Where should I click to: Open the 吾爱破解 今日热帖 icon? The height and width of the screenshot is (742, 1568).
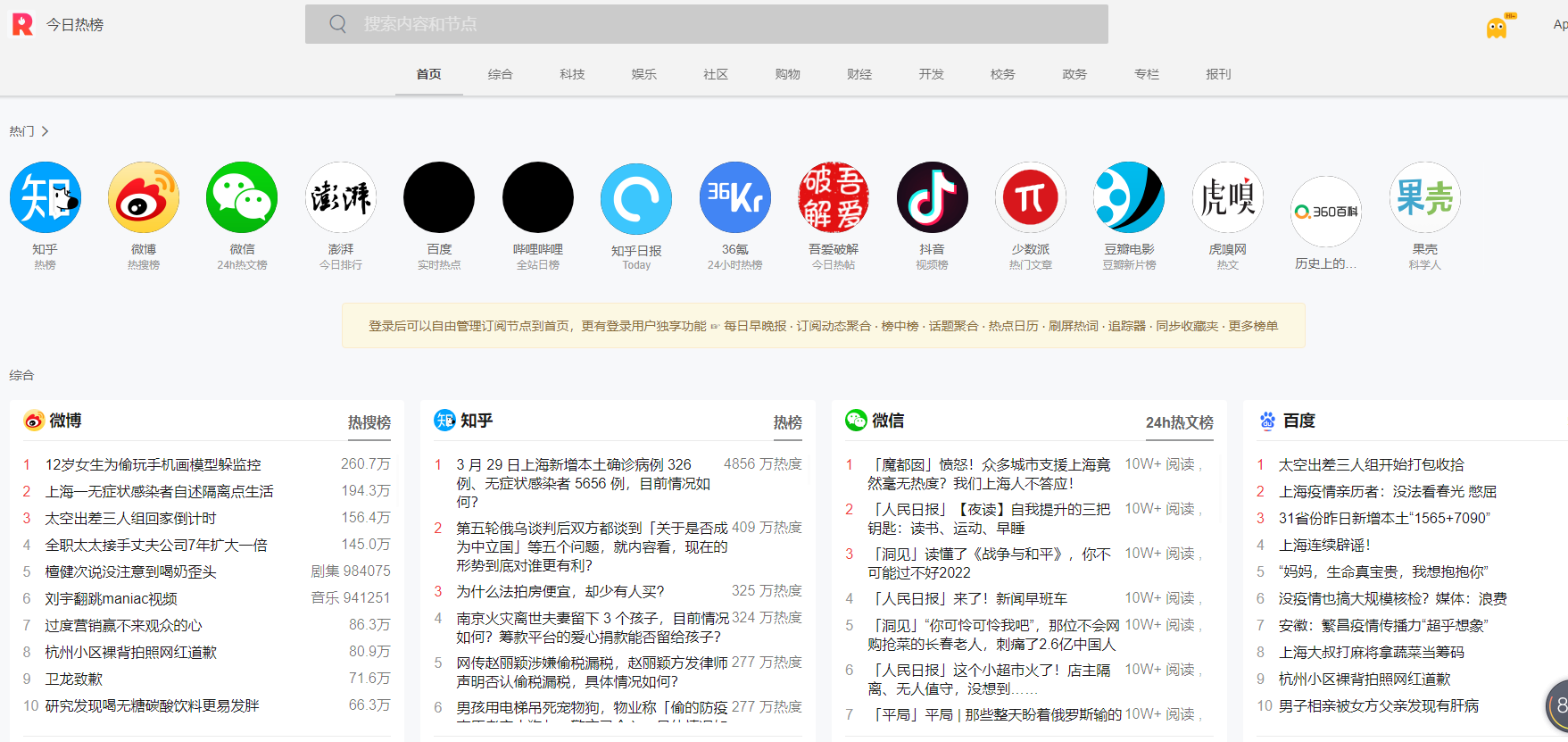point(834,197)
